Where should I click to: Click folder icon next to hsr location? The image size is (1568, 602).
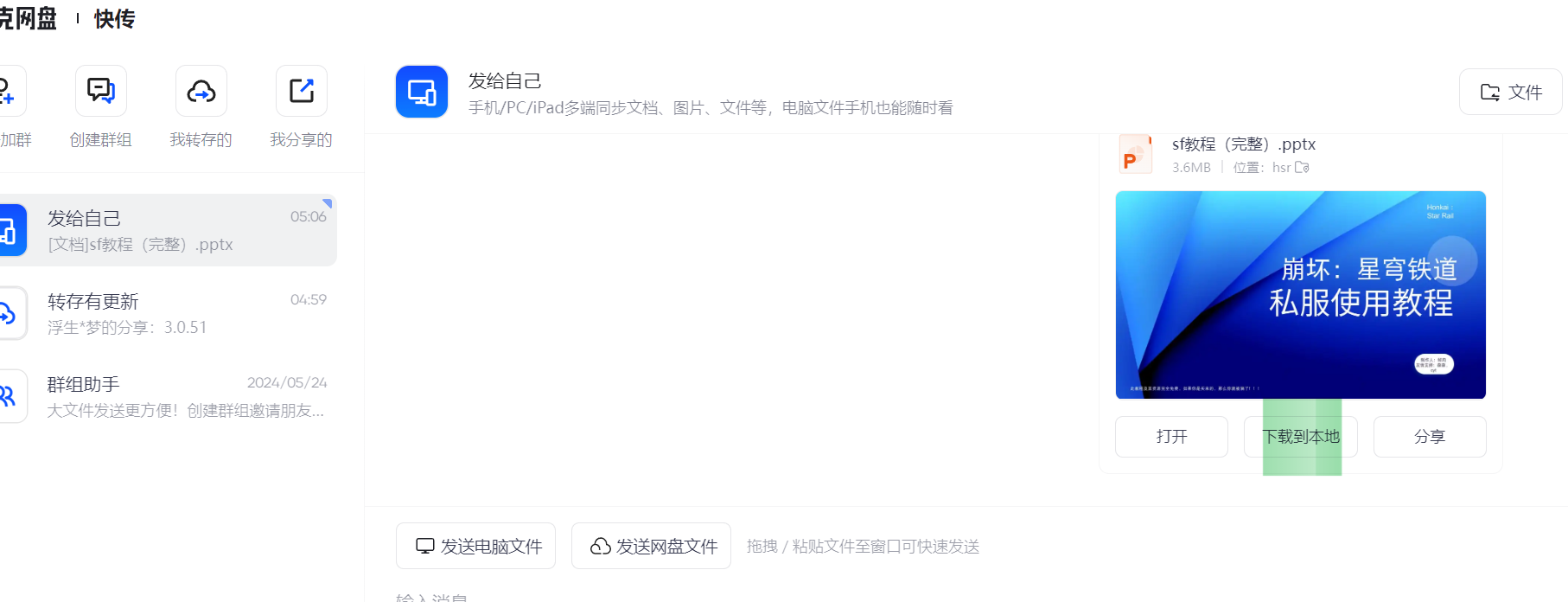[x=1302, y=168]
